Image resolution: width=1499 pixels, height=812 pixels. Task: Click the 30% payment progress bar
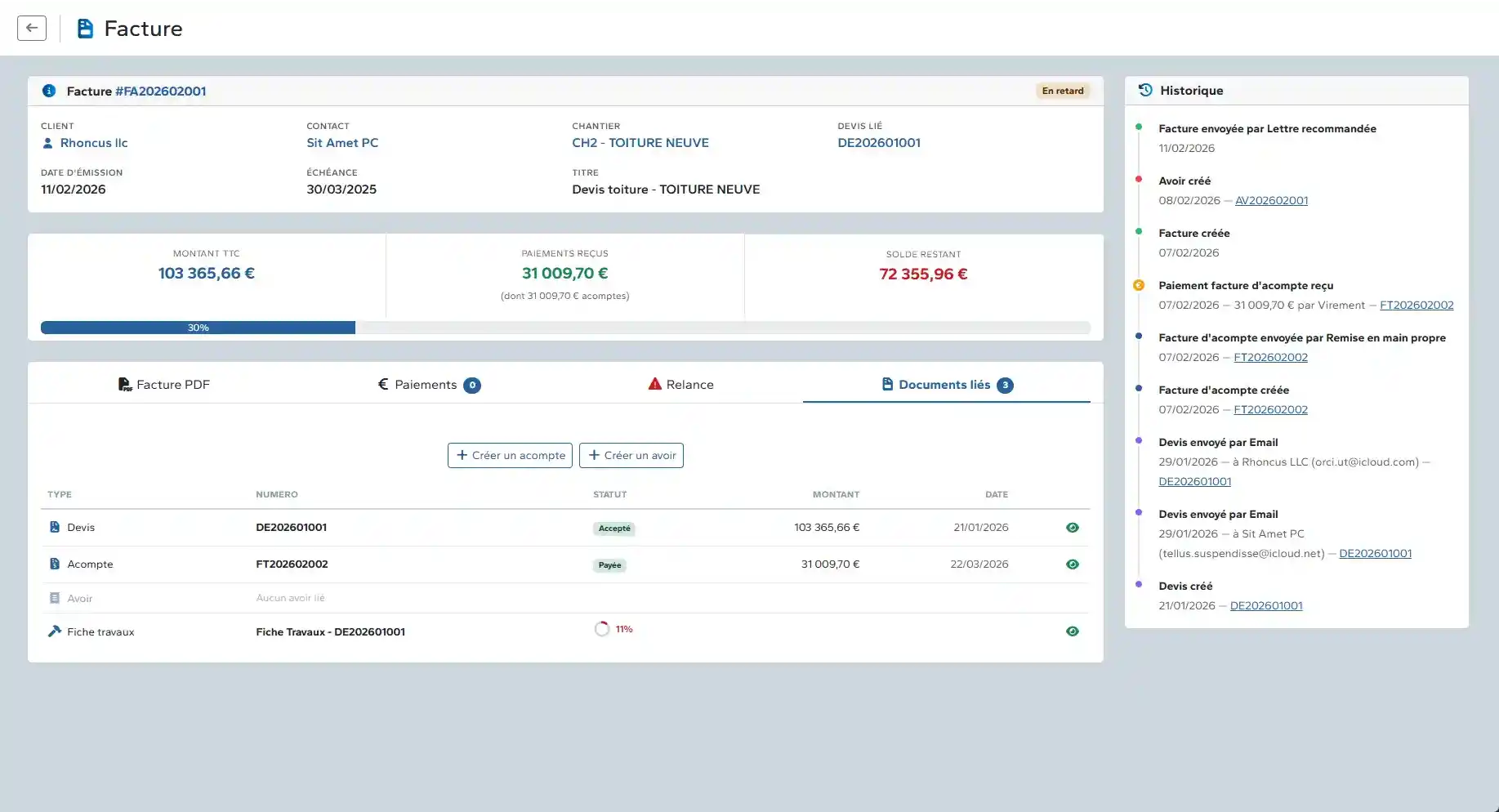click(198, 328)
